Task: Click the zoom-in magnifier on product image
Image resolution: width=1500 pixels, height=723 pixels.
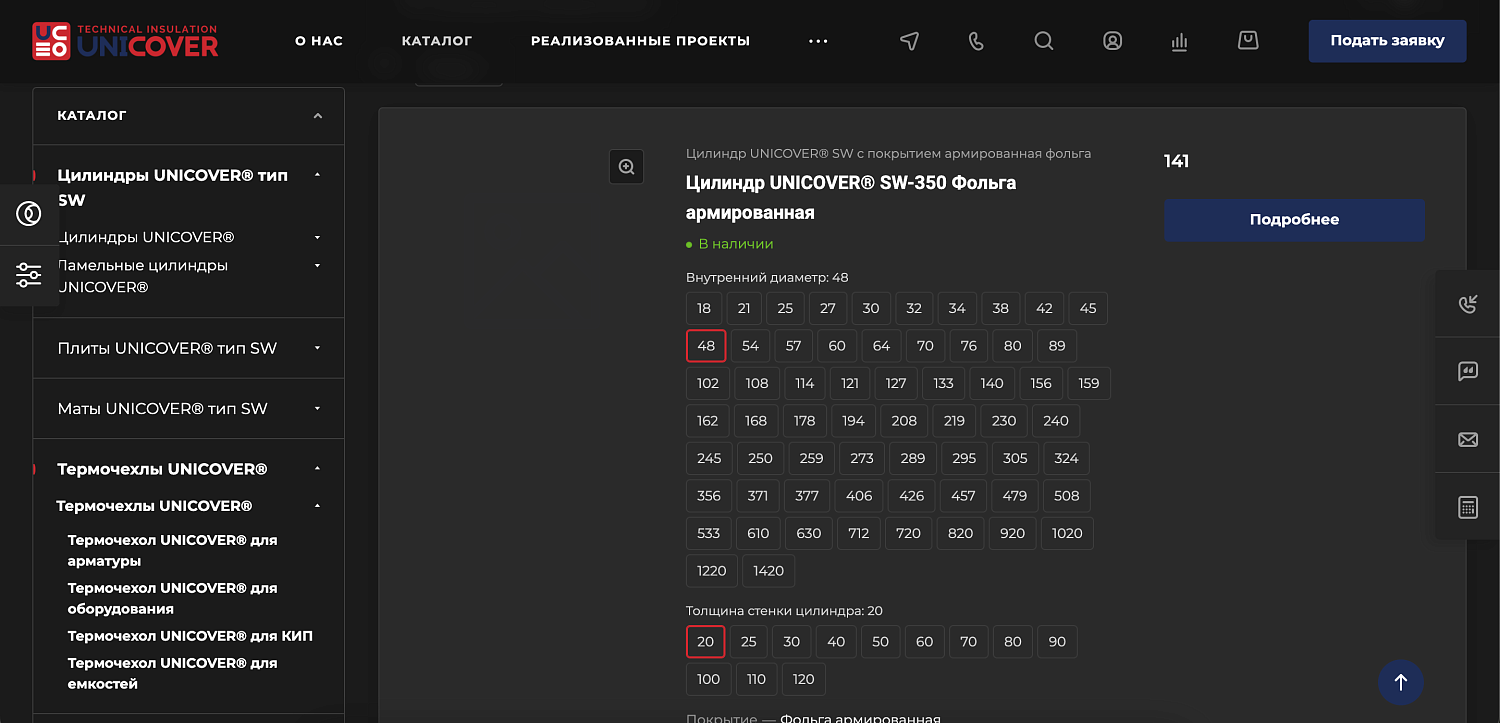Action: [x=627, y=167]
